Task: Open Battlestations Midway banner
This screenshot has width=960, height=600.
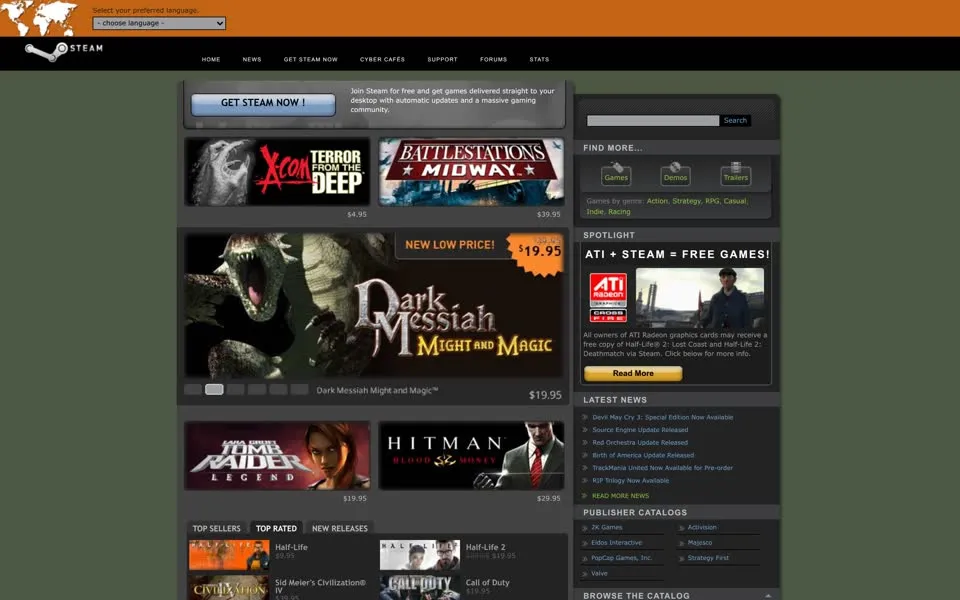Action: pyautogui.click(x=471, y=171)
